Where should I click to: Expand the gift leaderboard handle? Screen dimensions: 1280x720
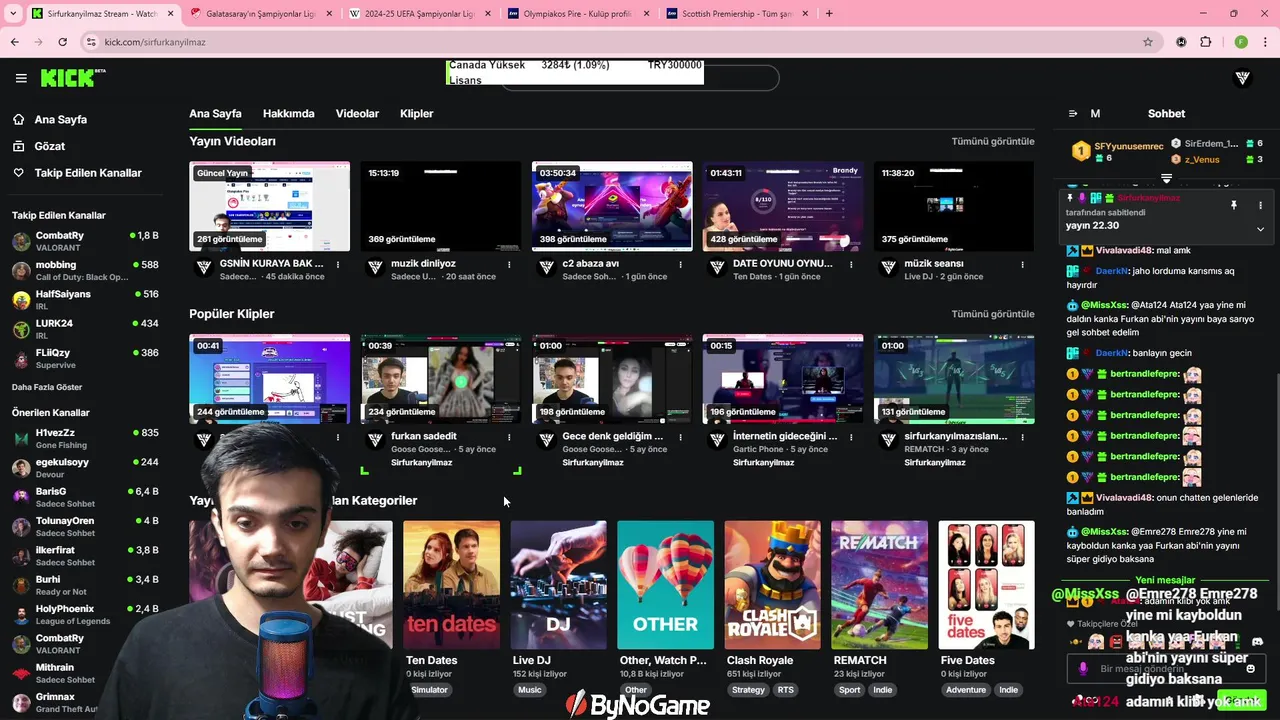tap(1166, 178)
